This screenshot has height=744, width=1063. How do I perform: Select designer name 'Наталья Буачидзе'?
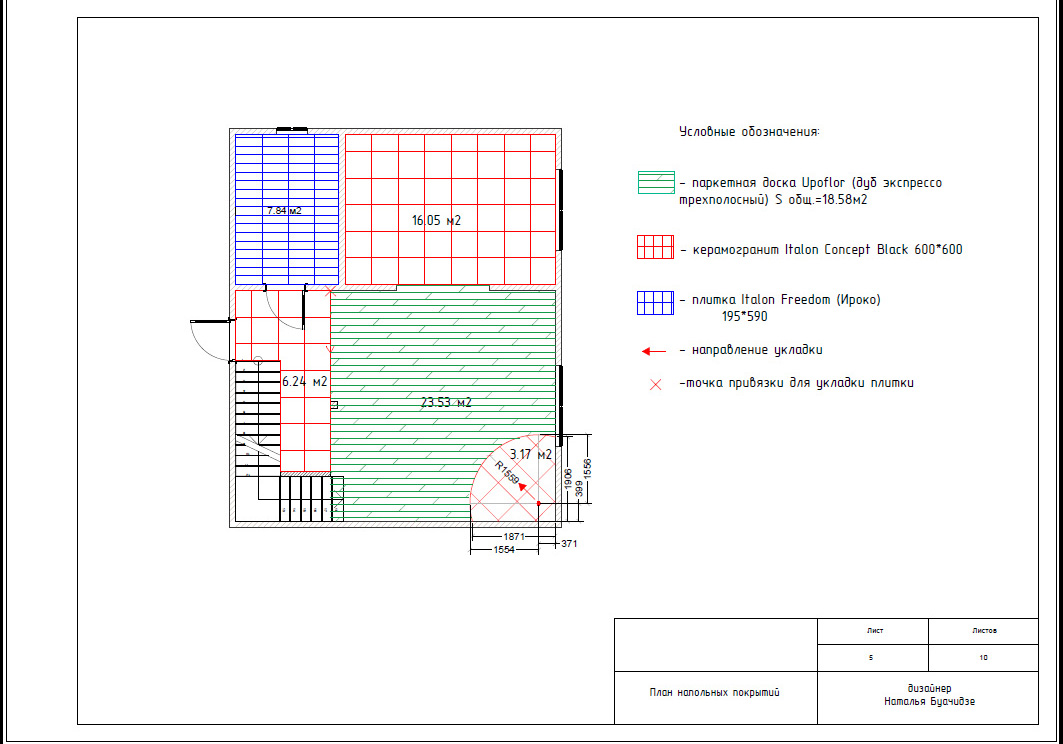929,701
